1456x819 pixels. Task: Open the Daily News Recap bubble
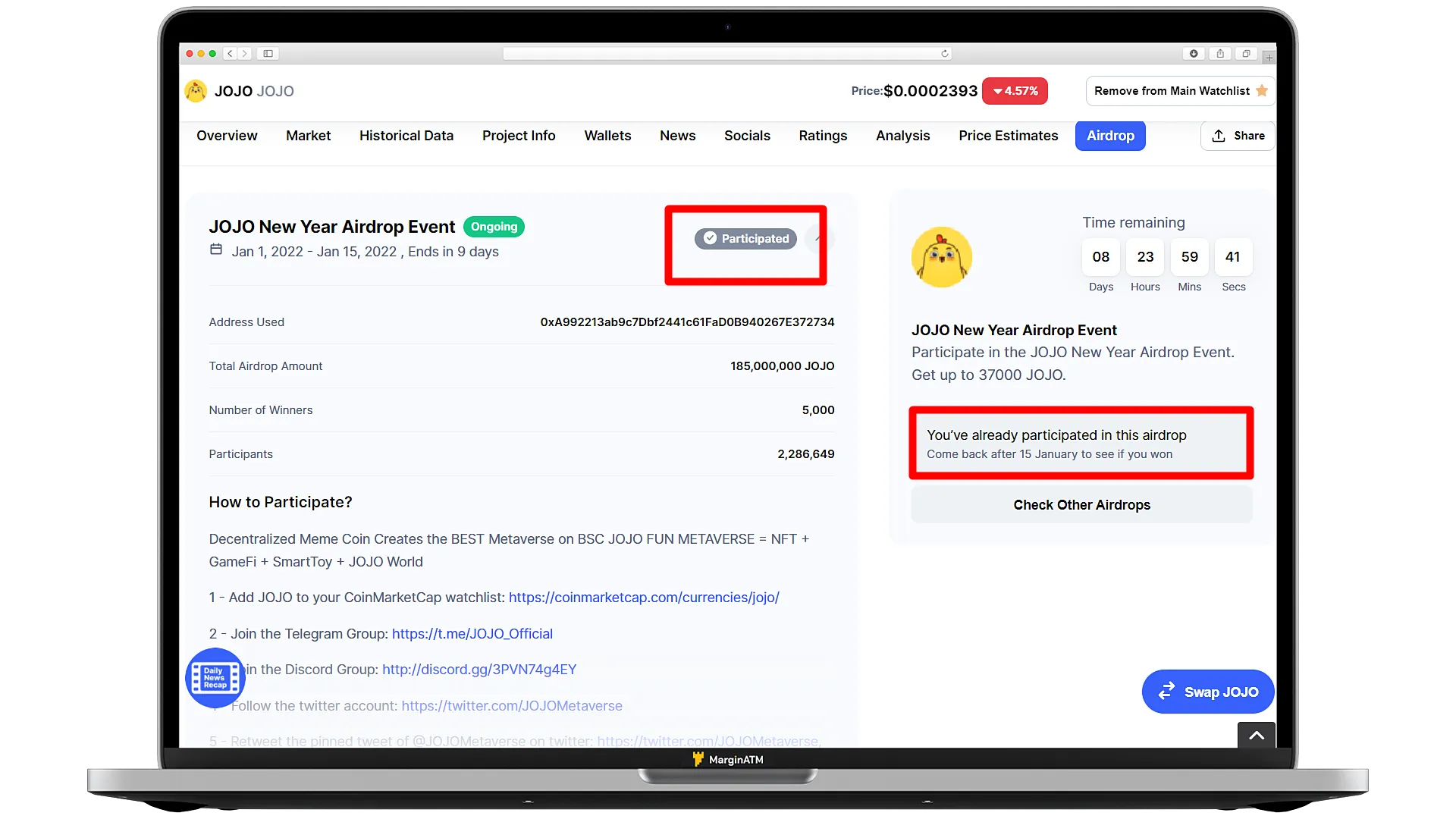pos(215,677)
